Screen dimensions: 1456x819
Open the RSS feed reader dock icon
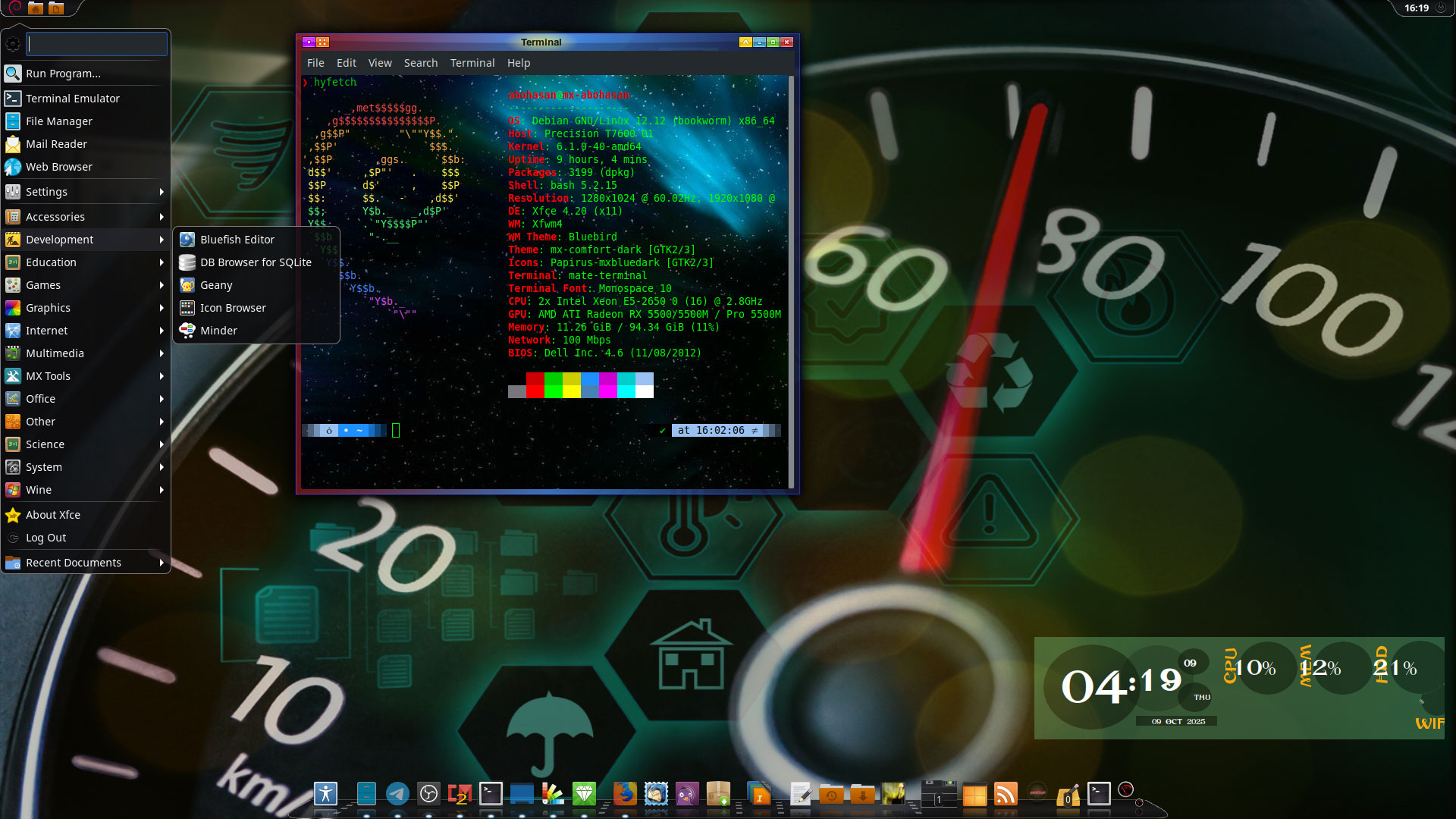(x=1006, y=794)
